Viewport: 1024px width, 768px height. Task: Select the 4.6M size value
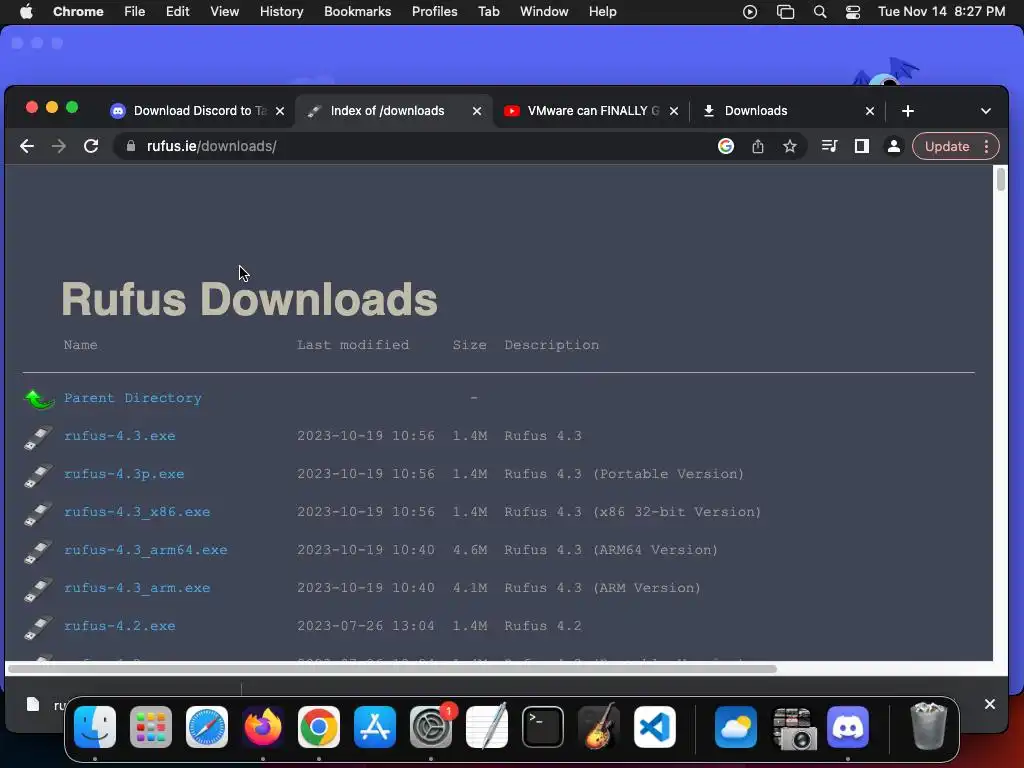point(470,549)
